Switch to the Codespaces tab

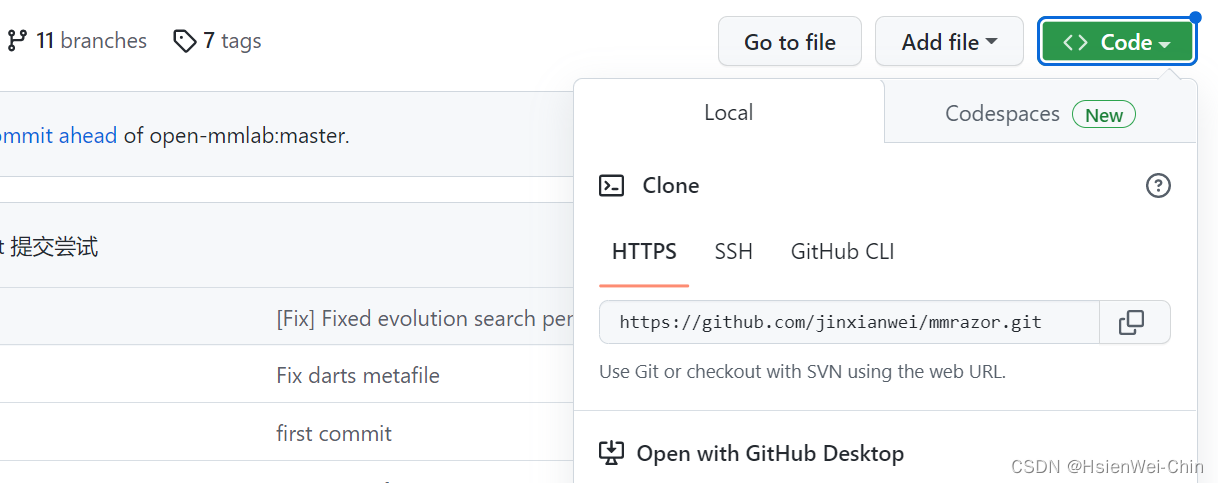(1040, 113)
